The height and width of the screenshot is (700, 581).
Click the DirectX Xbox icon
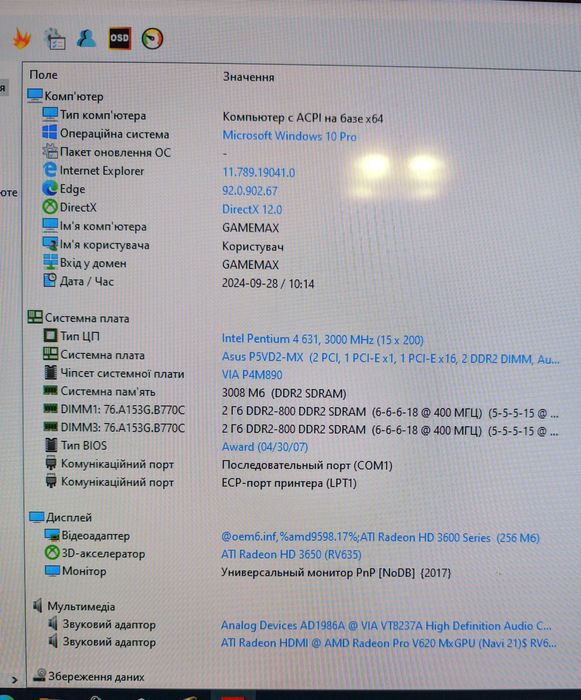click(x=50, y=207)
